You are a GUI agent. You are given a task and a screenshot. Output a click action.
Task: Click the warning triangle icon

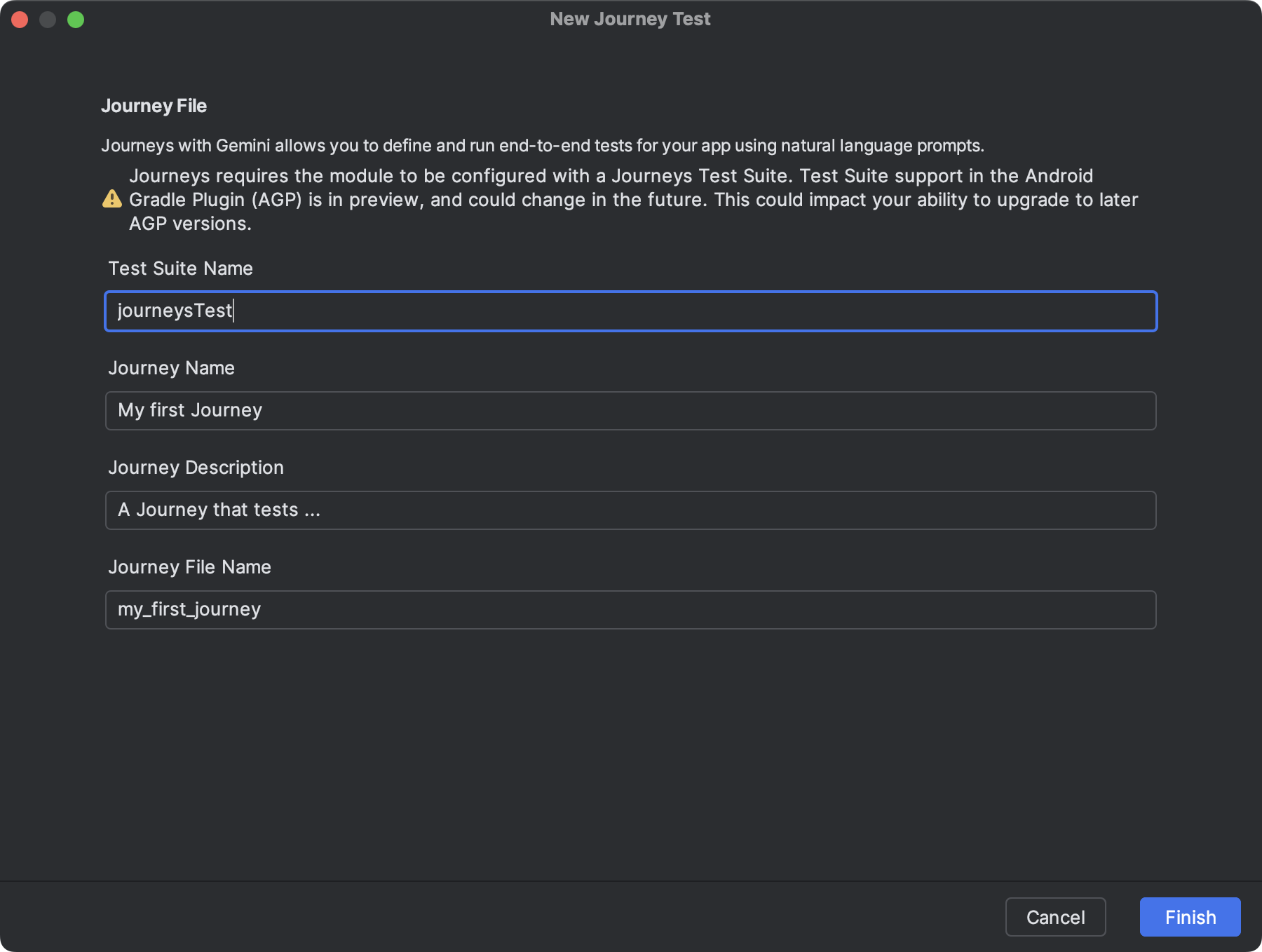coord(112,199)
